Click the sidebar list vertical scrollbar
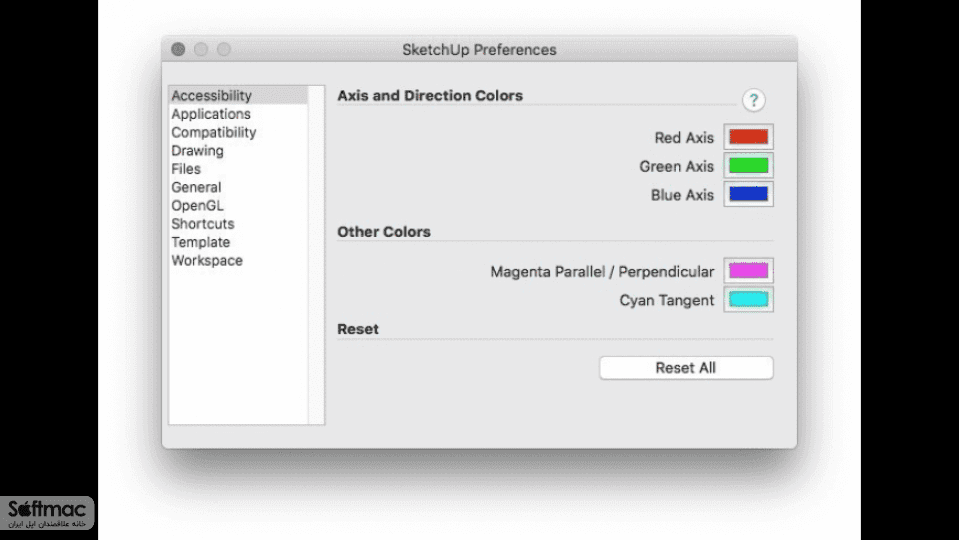 (316, 255)
